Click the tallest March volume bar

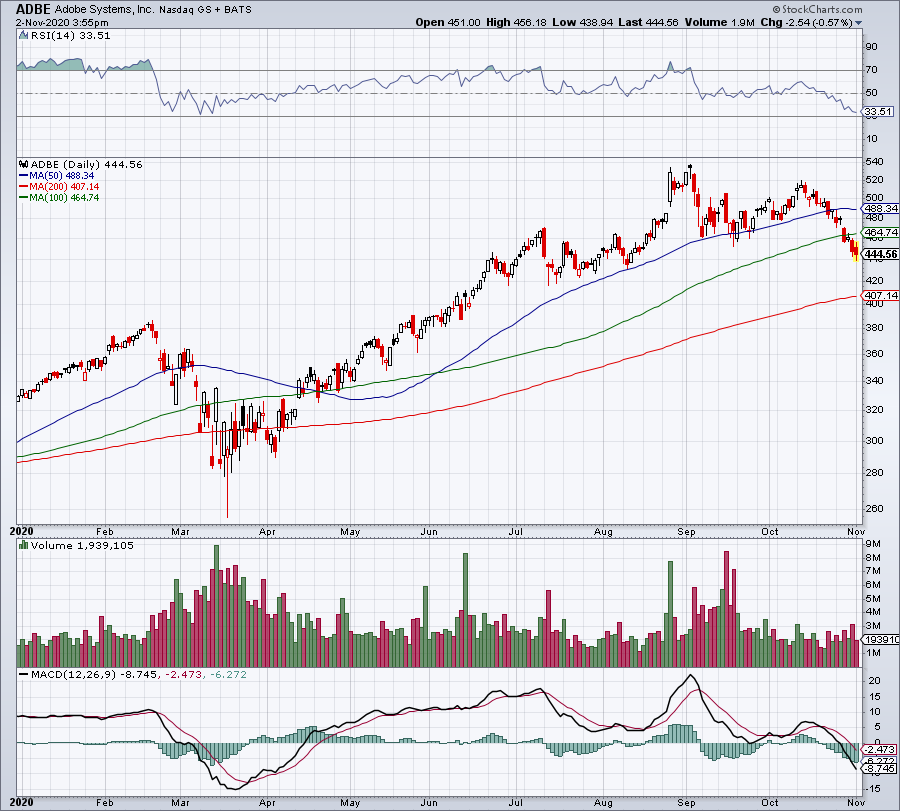216,606
